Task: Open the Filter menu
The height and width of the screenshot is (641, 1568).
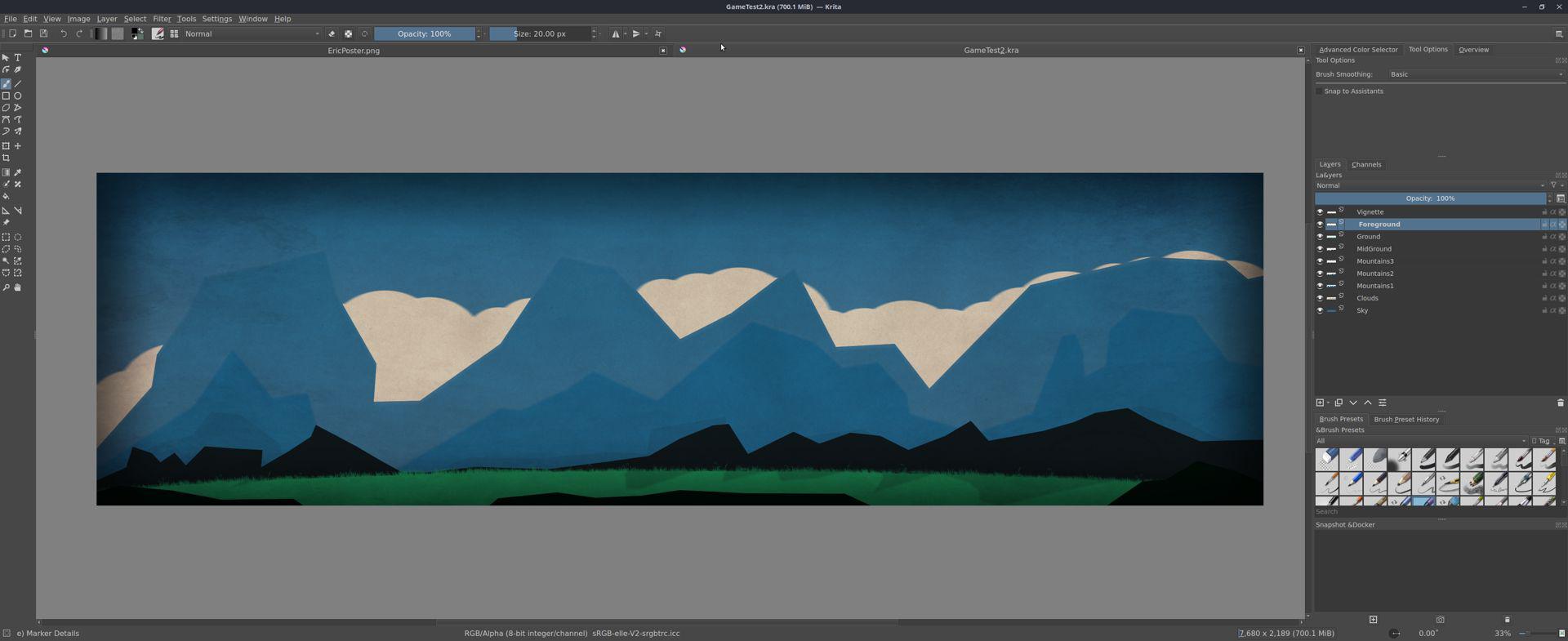Action: pos(162,19)
